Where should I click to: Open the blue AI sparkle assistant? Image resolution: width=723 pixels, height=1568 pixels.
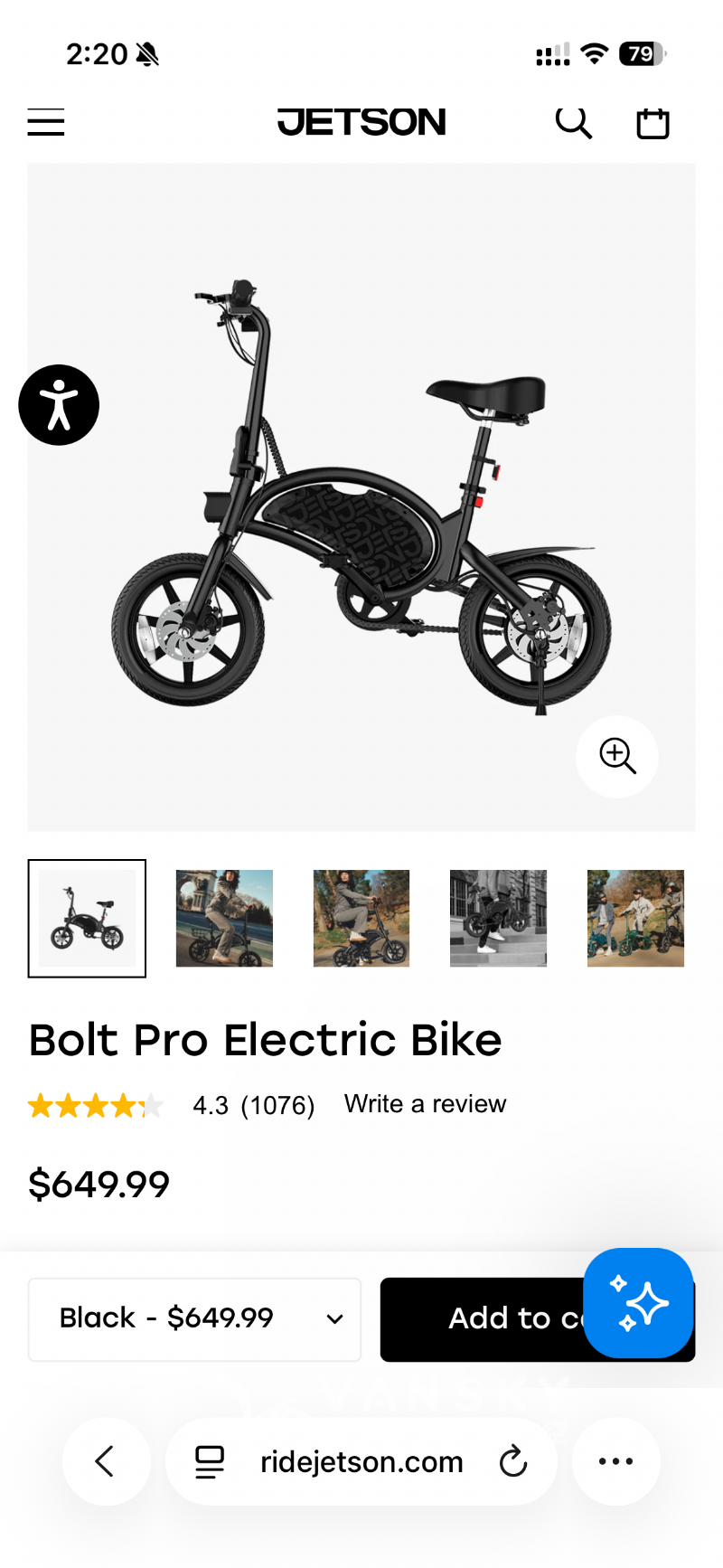coord(638,1303)
